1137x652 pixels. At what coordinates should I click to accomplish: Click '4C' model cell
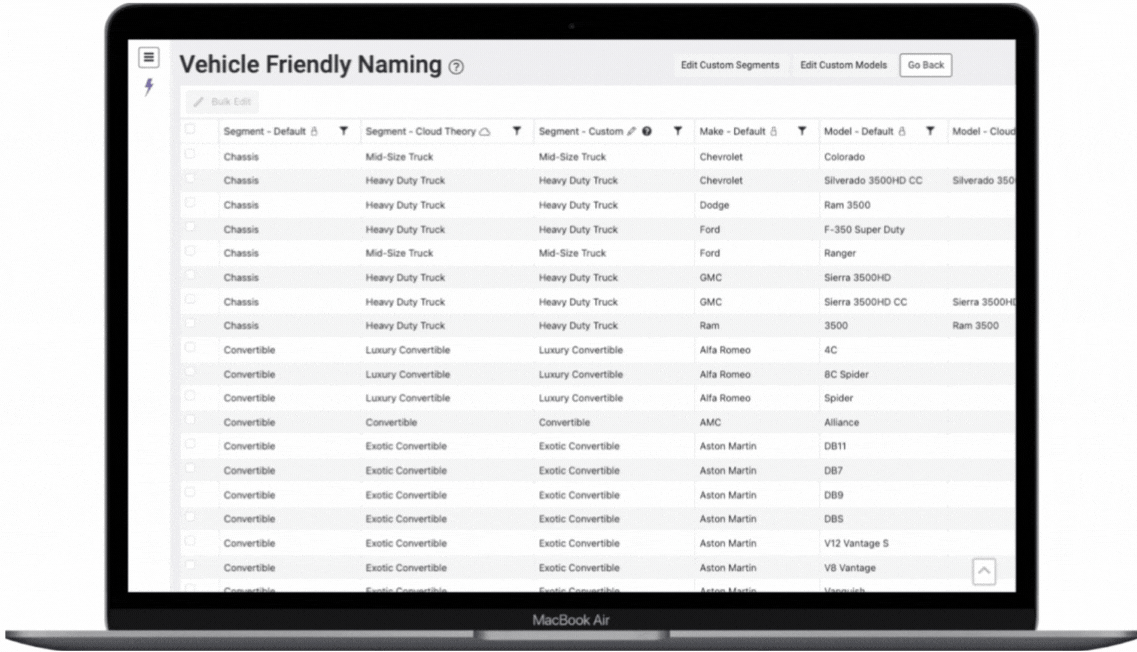click(x=830, y=350)
